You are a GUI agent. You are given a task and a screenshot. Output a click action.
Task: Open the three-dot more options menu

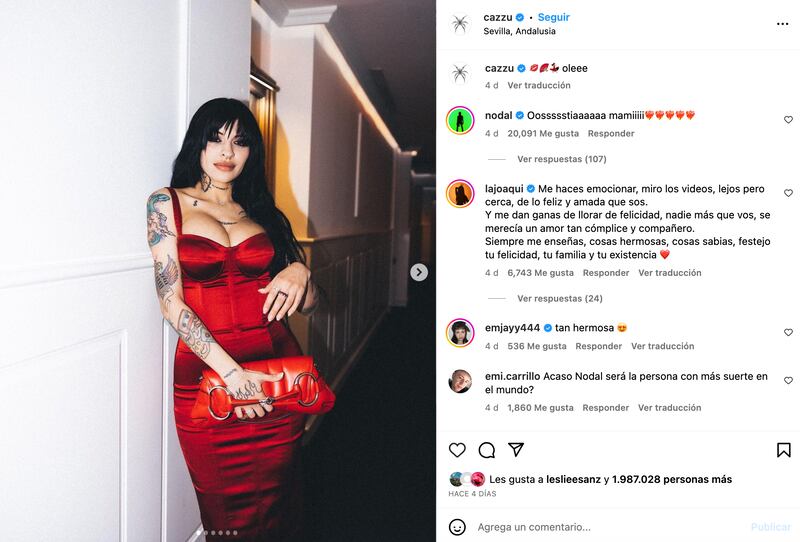click(782, 24)
